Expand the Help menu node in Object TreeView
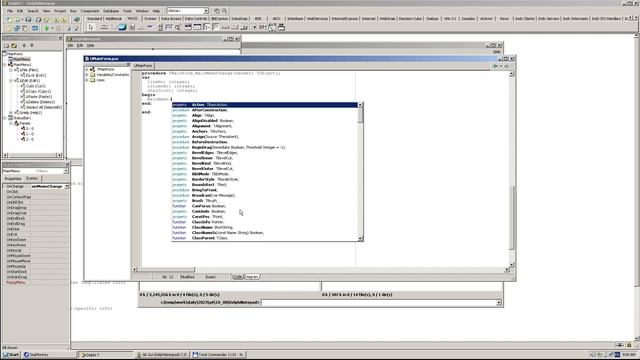The height and width of the screenshot is (360, 640). coord(11,113)
